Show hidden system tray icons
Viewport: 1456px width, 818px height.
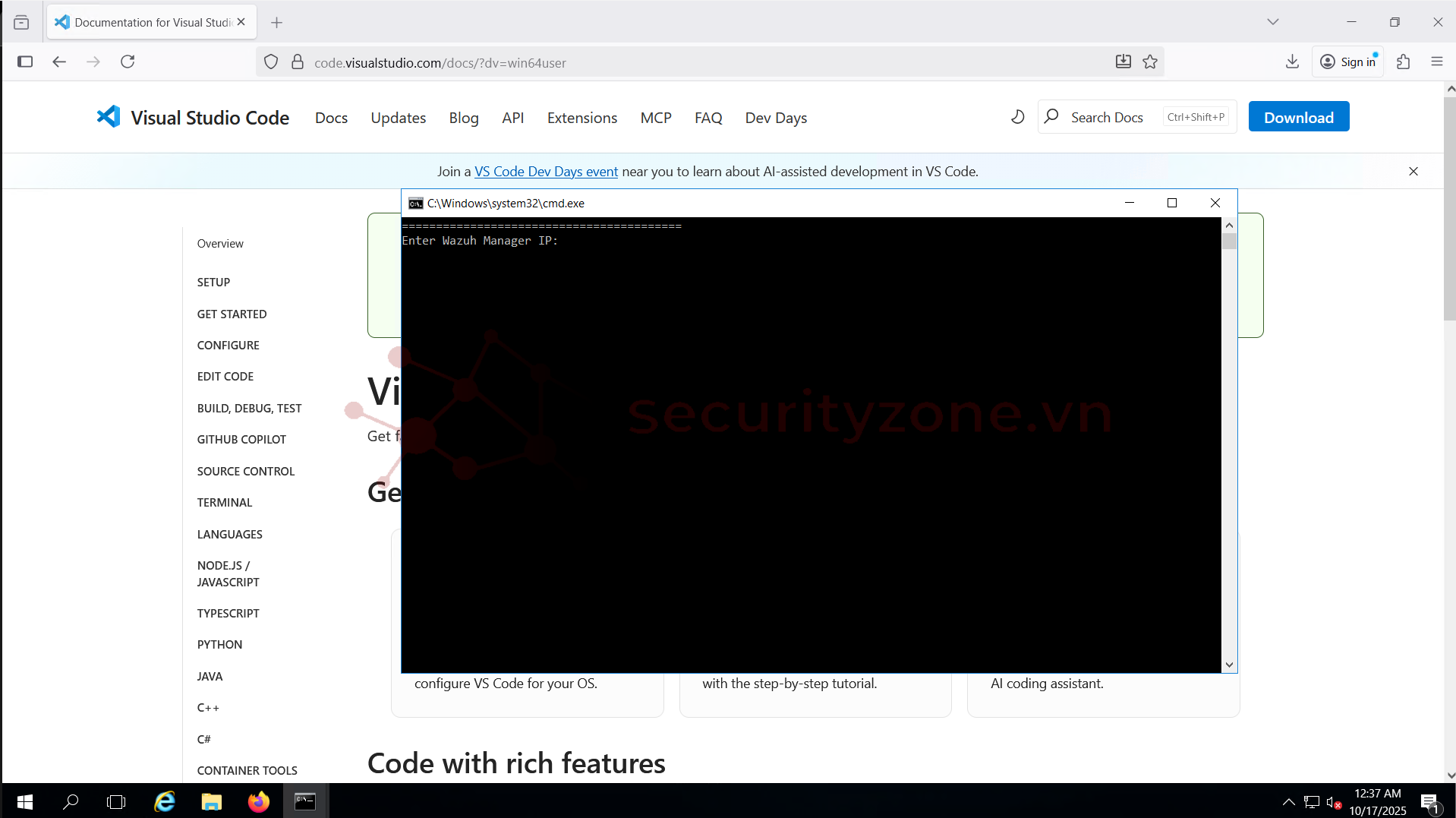tap(1288, 801)
